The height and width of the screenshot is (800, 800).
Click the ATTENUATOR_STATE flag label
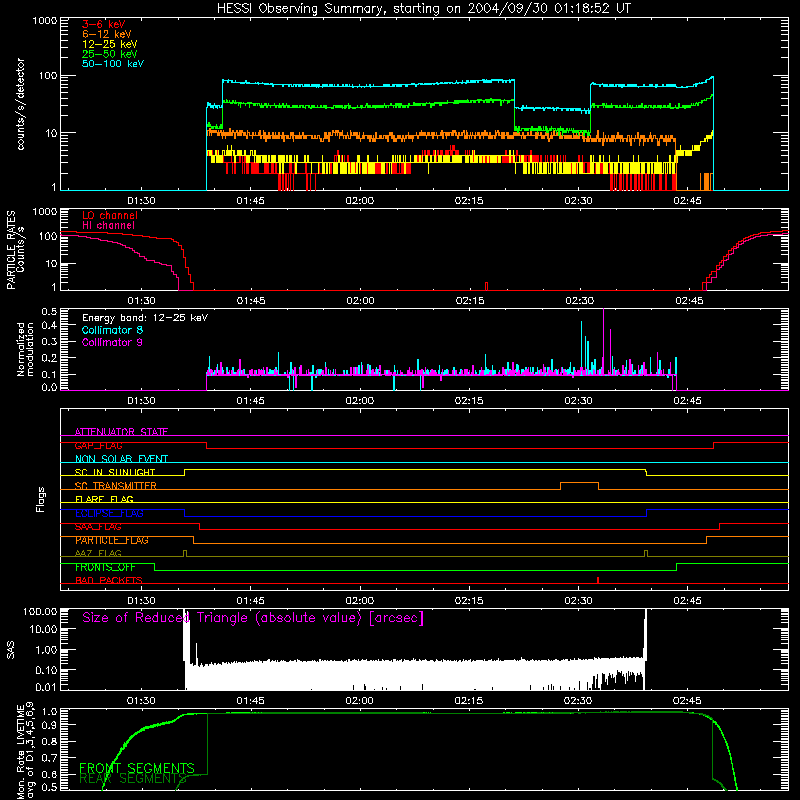pos(121,432)
